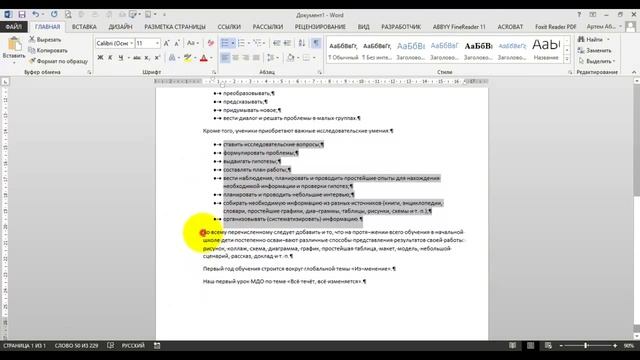Screen dimensions: 640x360
Task: Toggle strikethrough abc formatting
Action: pos(137,58)
